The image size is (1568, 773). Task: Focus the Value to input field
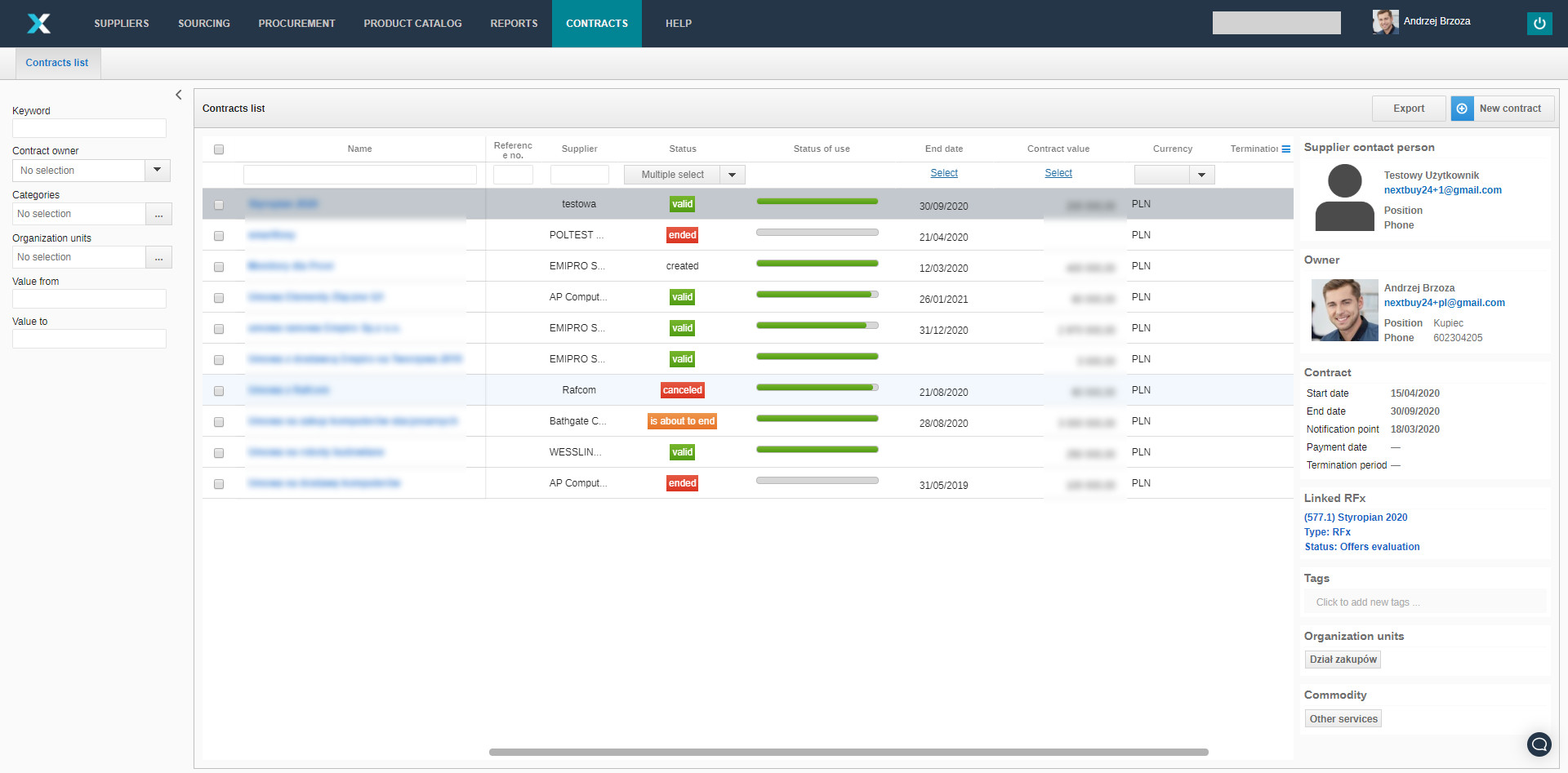click(x=89, y=339)
